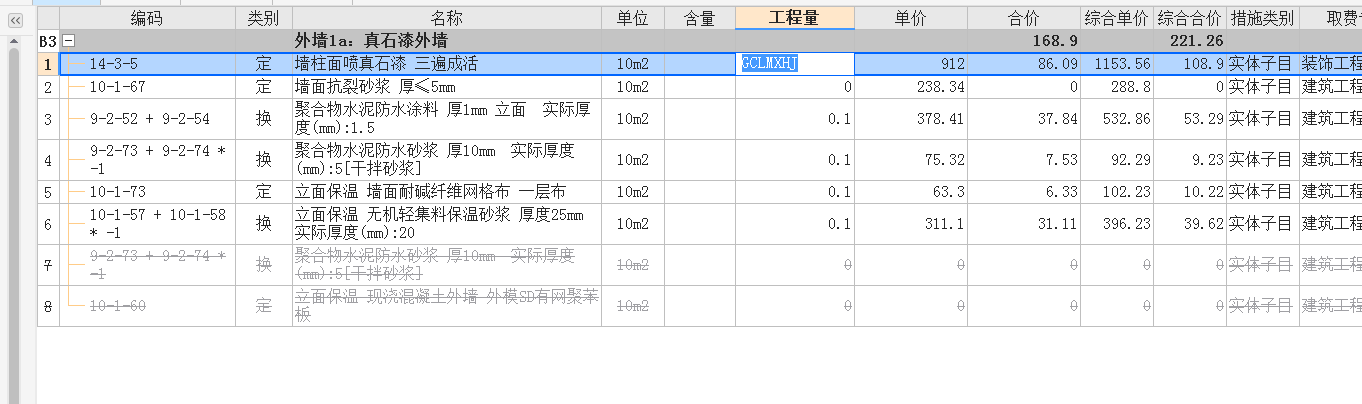Select the 单价 column header
1362x404 pixels.
(x=911, y=18)
